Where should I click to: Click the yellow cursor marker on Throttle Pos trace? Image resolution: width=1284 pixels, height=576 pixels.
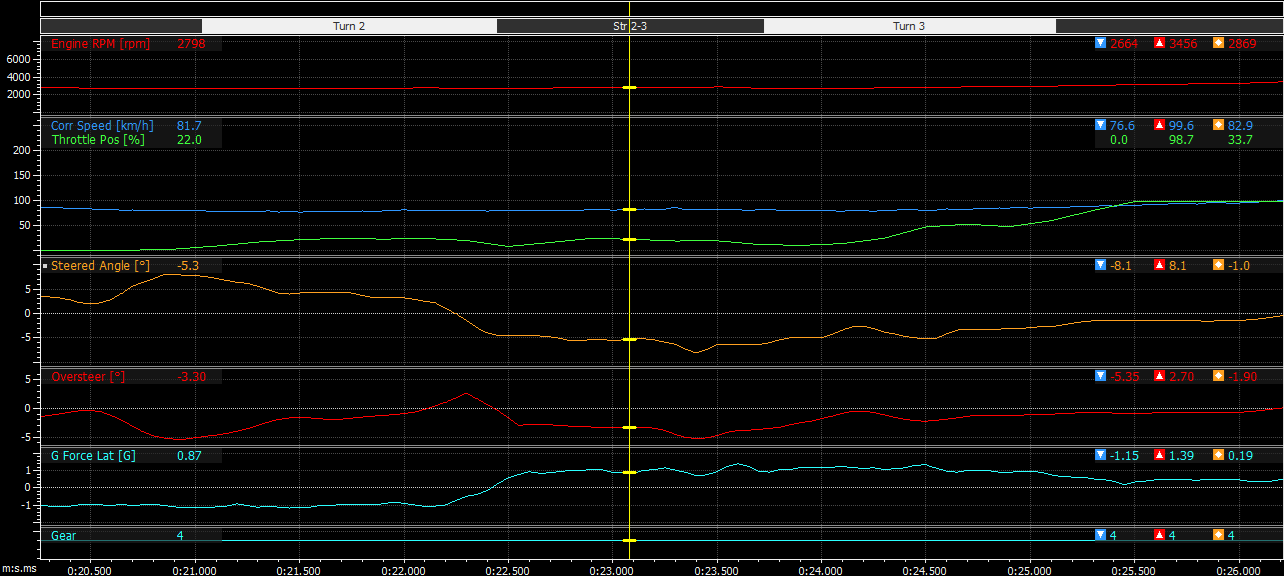point(629,240)
